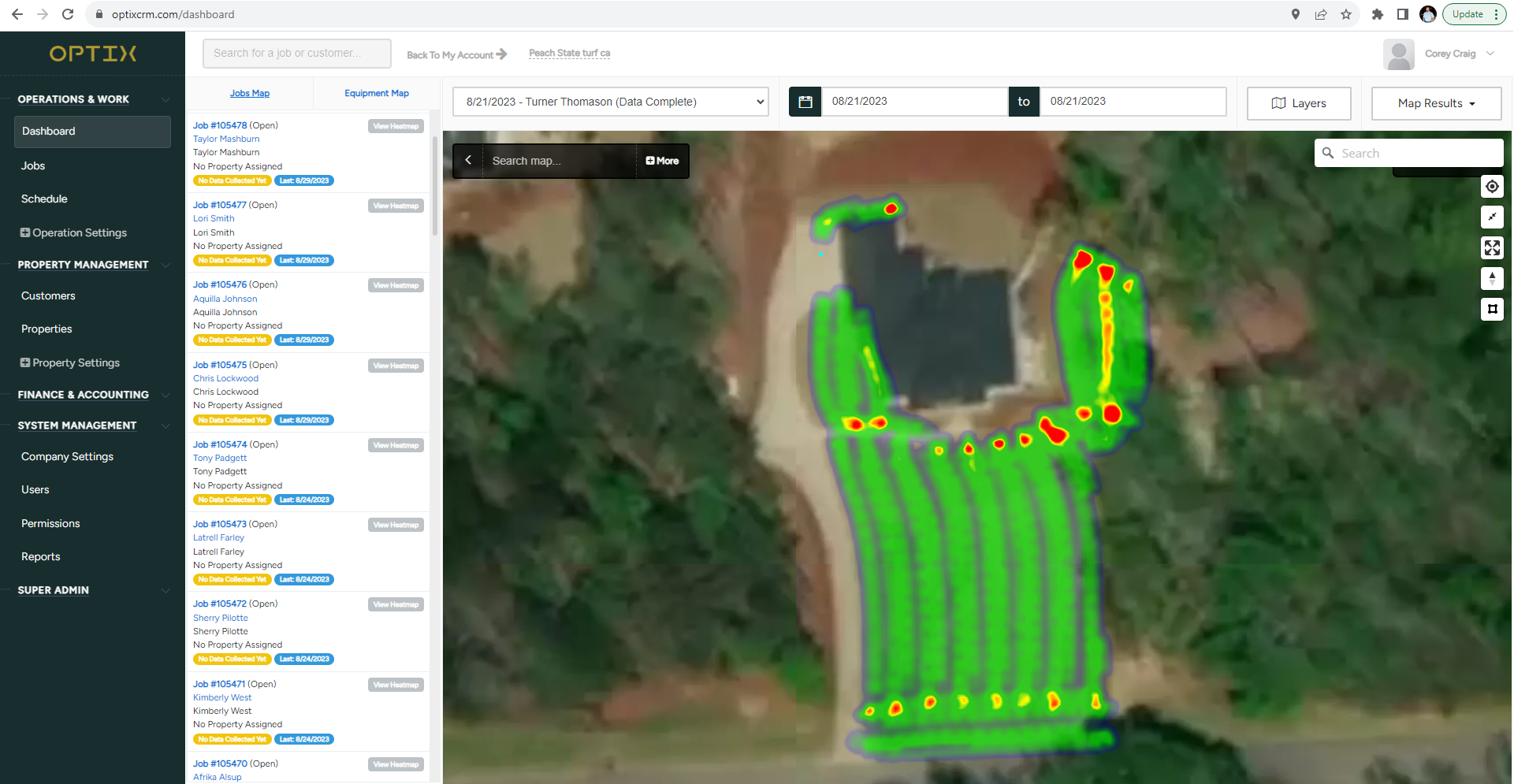The width and height of the screenshot is (1514, 784).
Task: Click the job or customer search field
Action: (x=297, y=53)
